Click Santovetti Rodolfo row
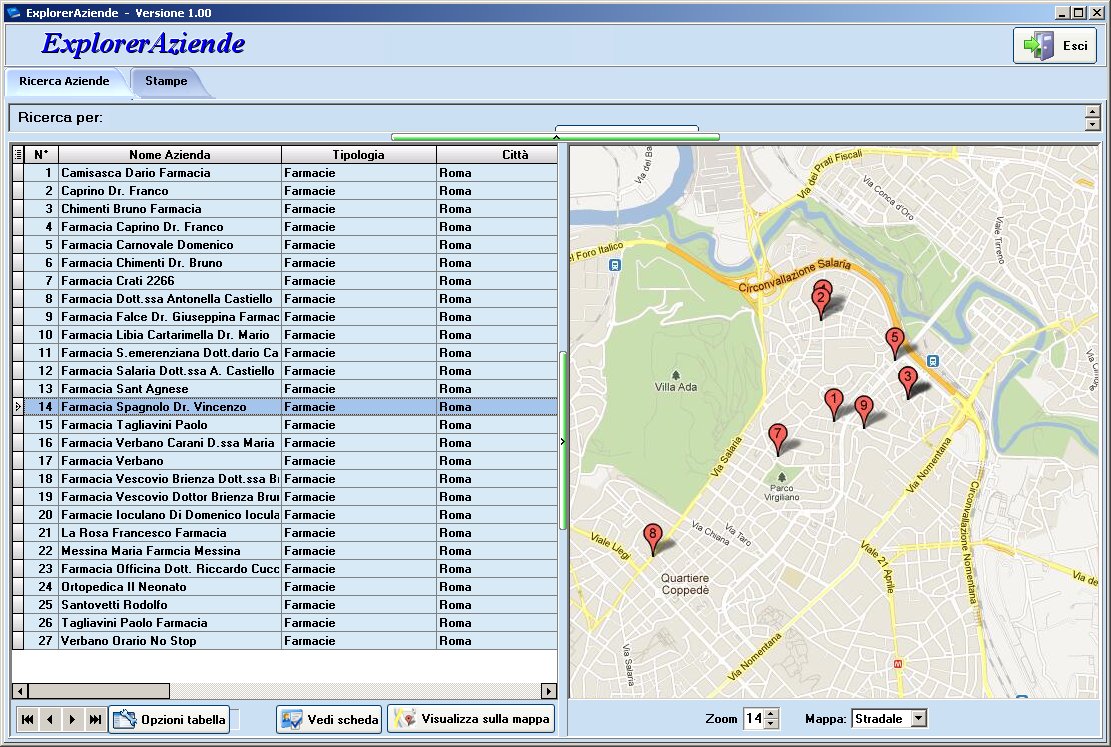The width and height of the screenshot is (1111, 747). coord(285,605)
